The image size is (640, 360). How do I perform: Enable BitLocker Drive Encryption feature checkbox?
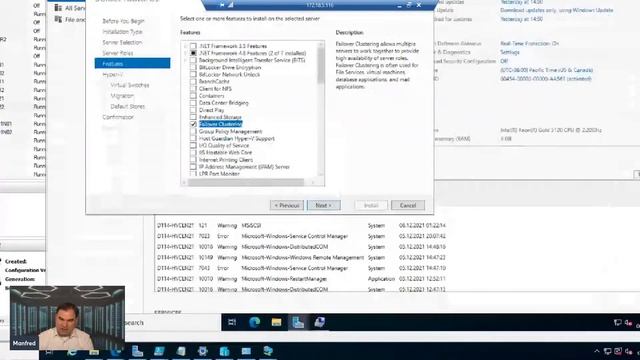pyautogui.click(x=193, y=67)
